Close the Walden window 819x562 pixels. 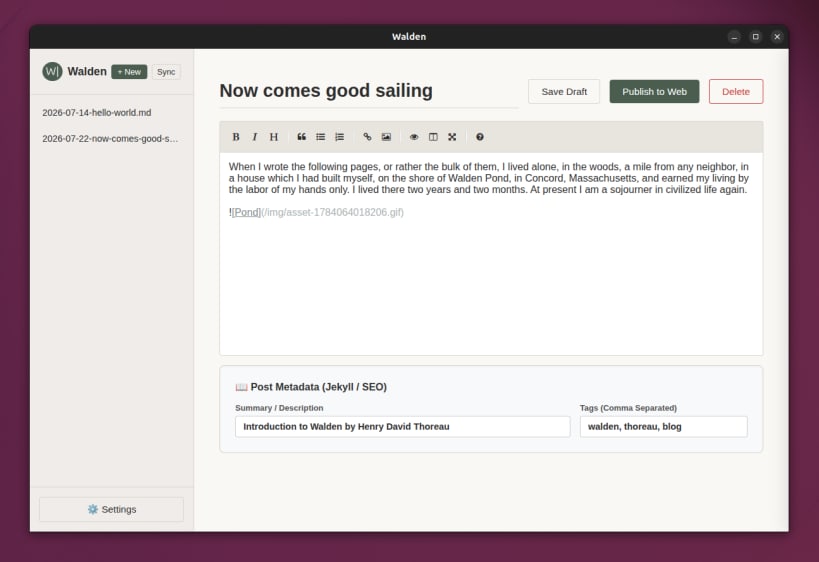tap(777, 37)
